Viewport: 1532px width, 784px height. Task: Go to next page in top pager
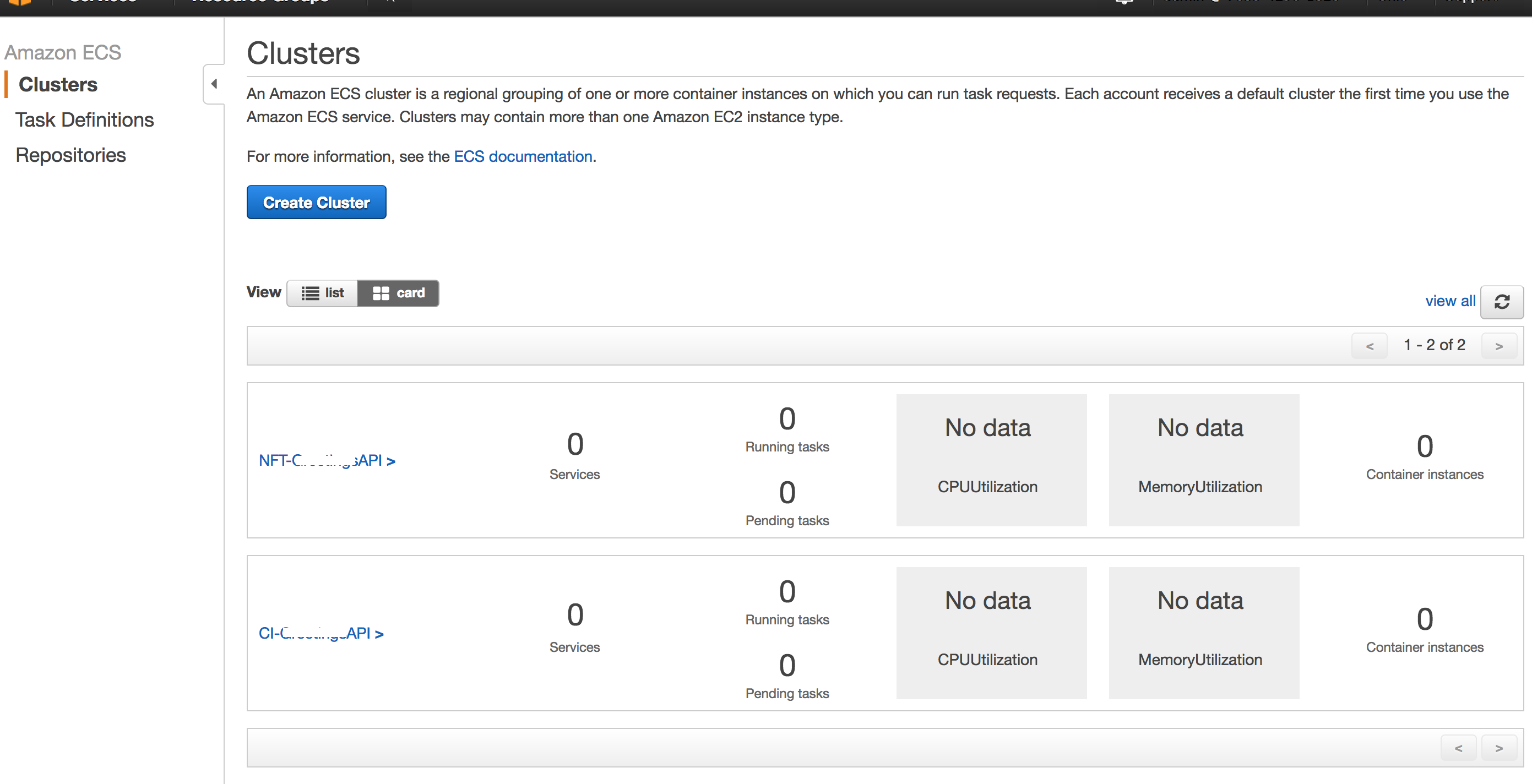point(1499,345)
